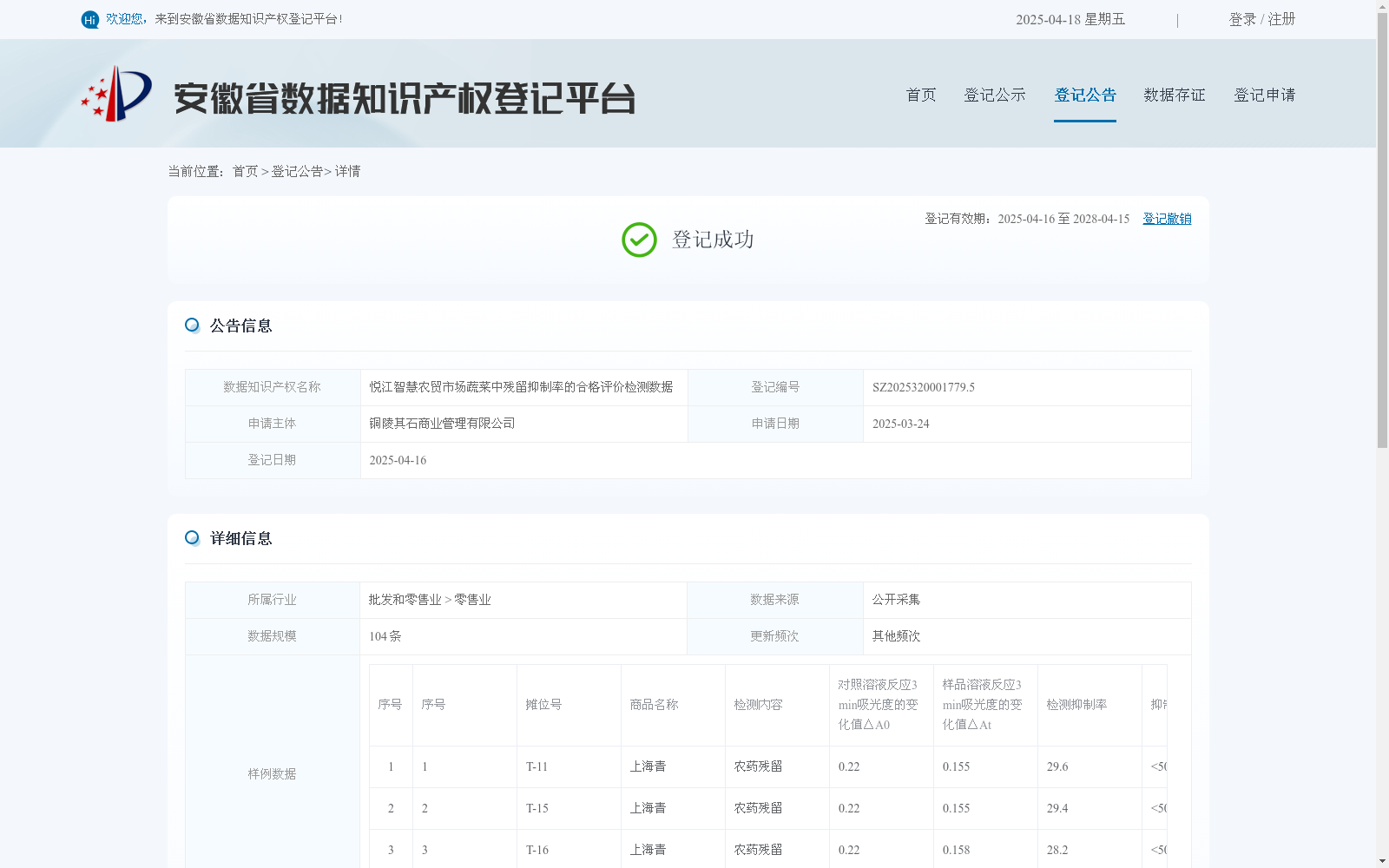Open the 登记申请 tab
The width and height of the screenshot is (1389, 868).
(1265, 95)
